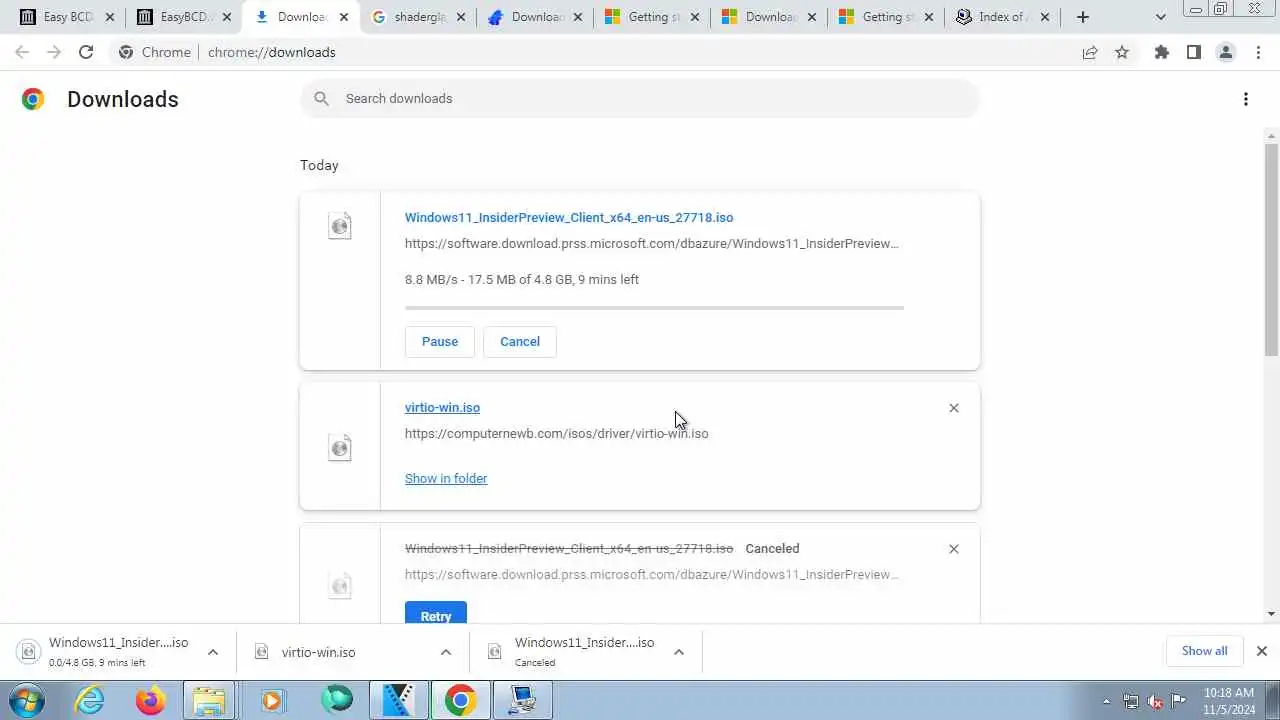Image resolution: width=1280 pixels, height=720 pixels.
Task: Click the Chrome icon in the taskbar
Action: click(460, 700)
